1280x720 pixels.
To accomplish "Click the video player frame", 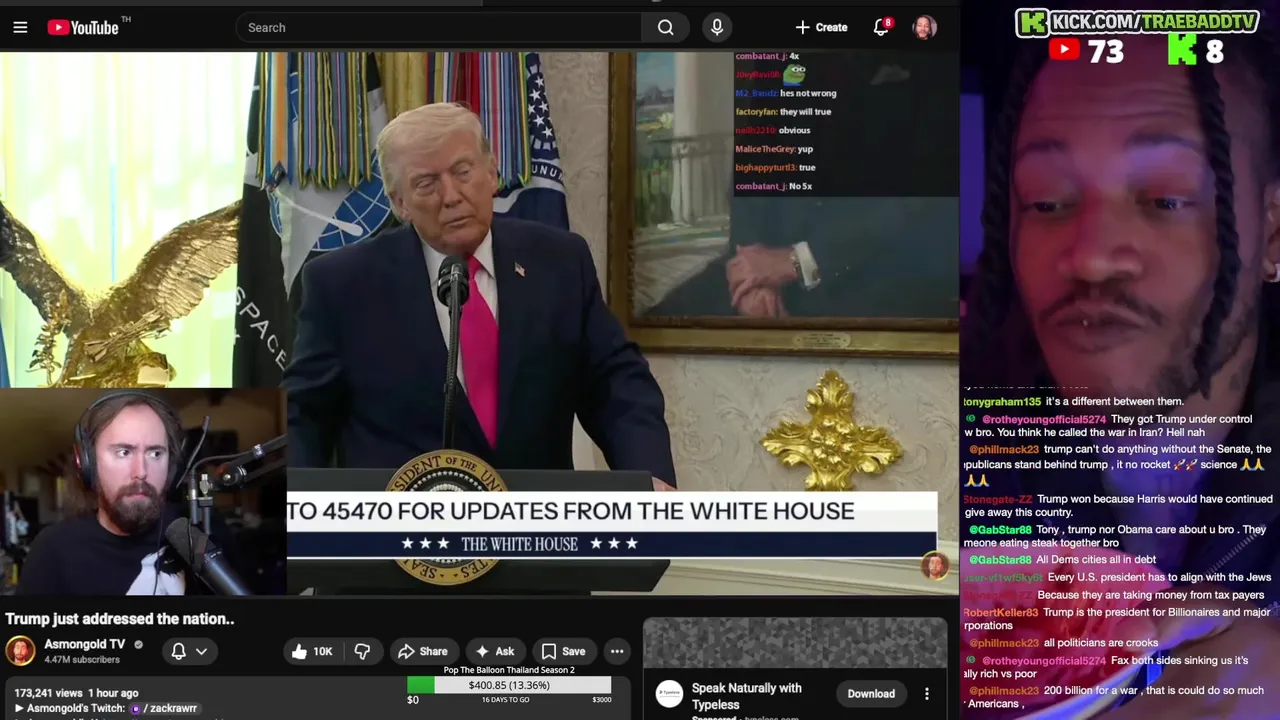I will (x=480, y=325).
